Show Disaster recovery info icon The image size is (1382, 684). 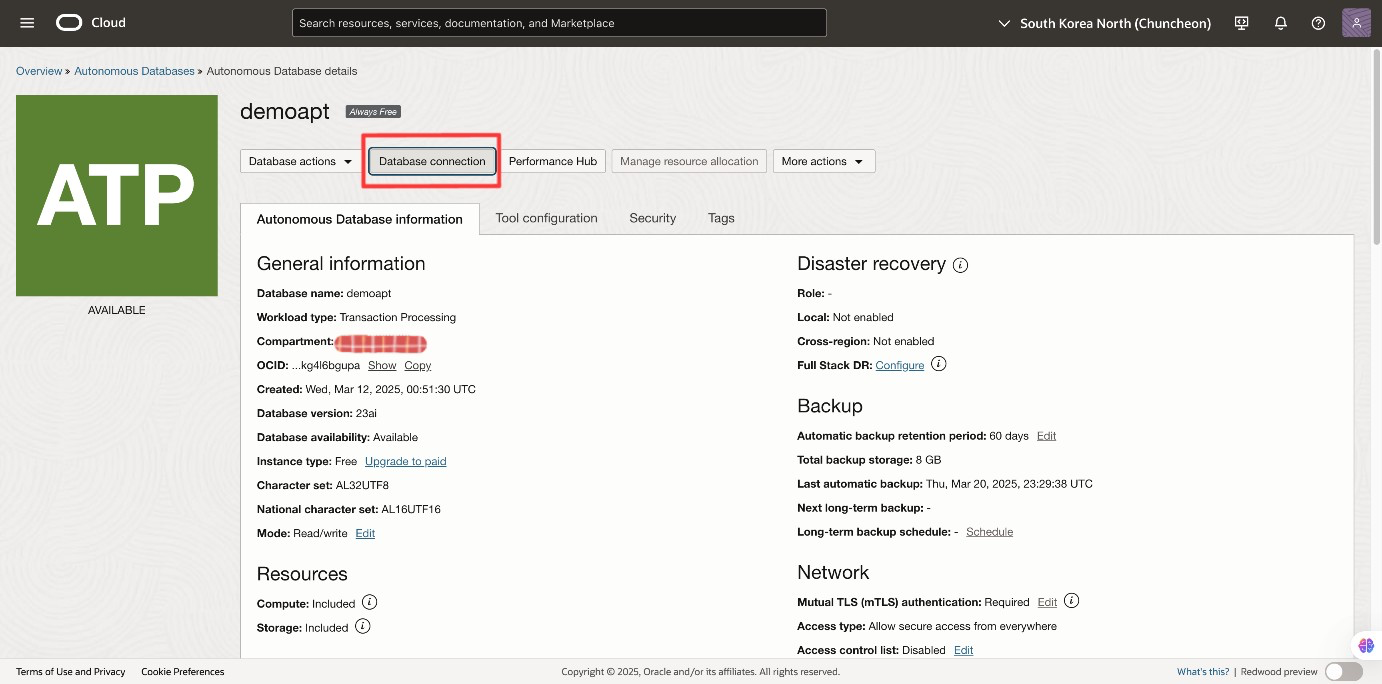tap(960, 265)
